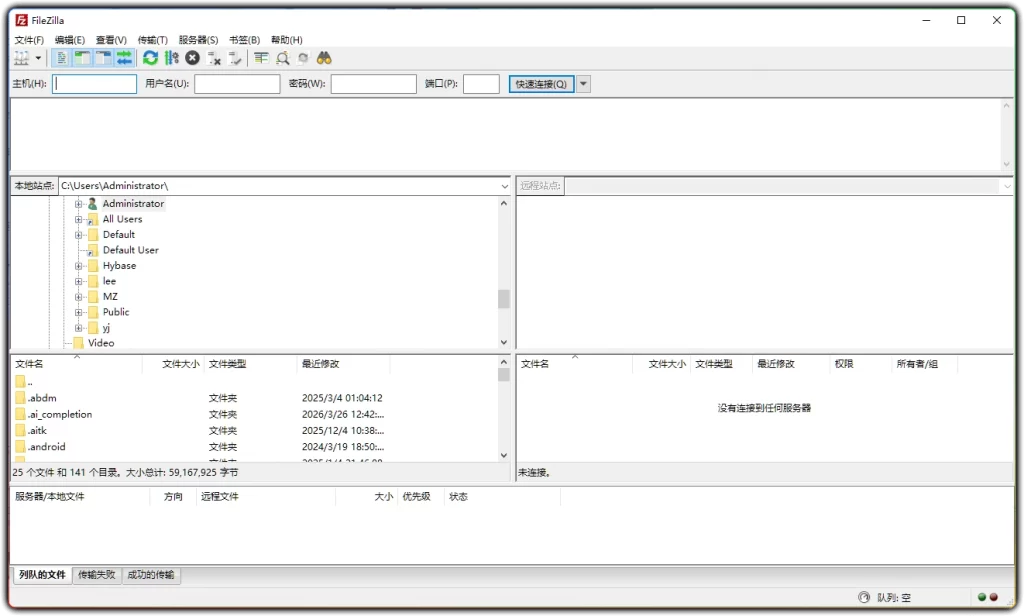Image resolution: width=1024 pixels, height=616 pixels.
Task: Click inside the 主机(H) host input field
Action: (93, 83)
